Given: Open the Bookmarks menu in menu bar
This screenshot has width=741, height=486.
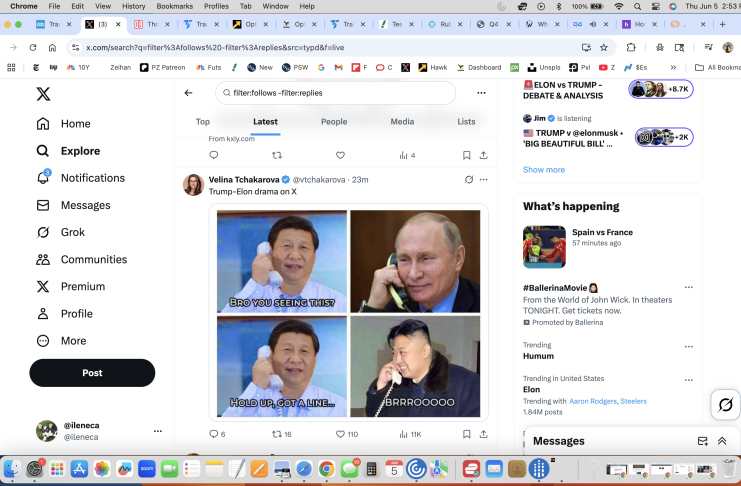Looking at the screenshot, I should 174,6.
